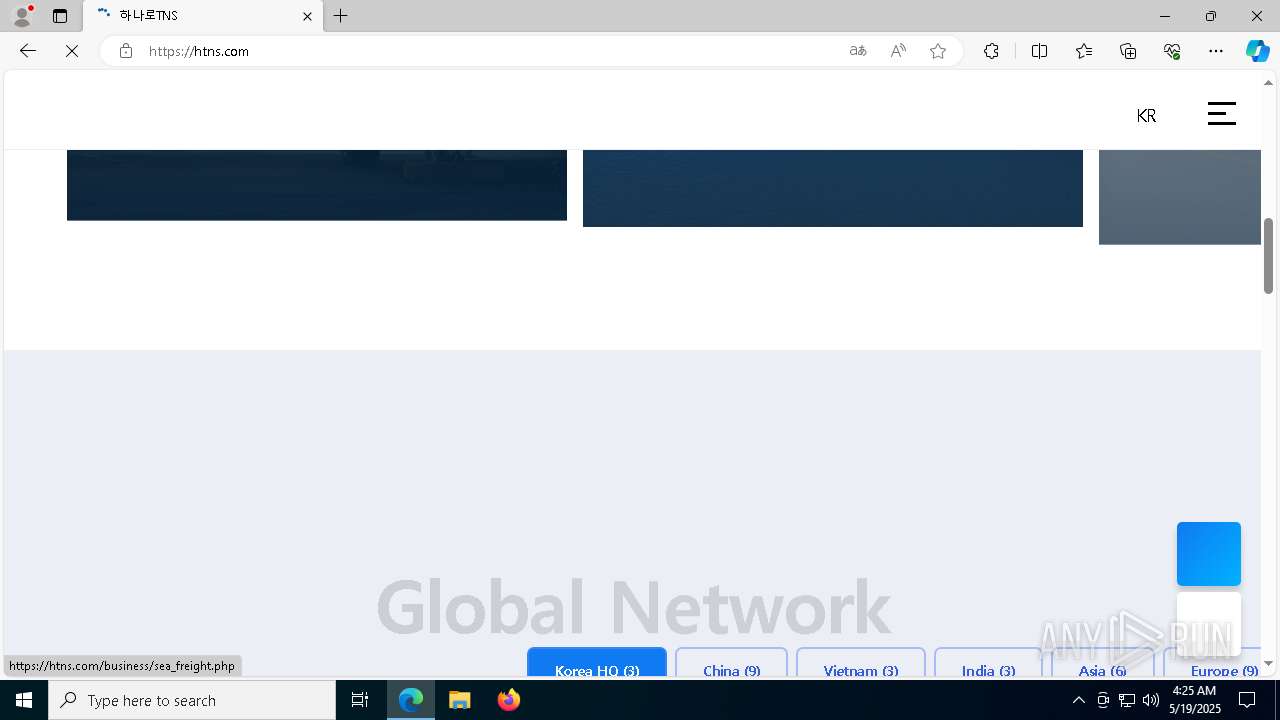Image resolution: width=1280 pixels, height=720 pixels.
Task: Toggle split screen view
Action: (1039, 51)
